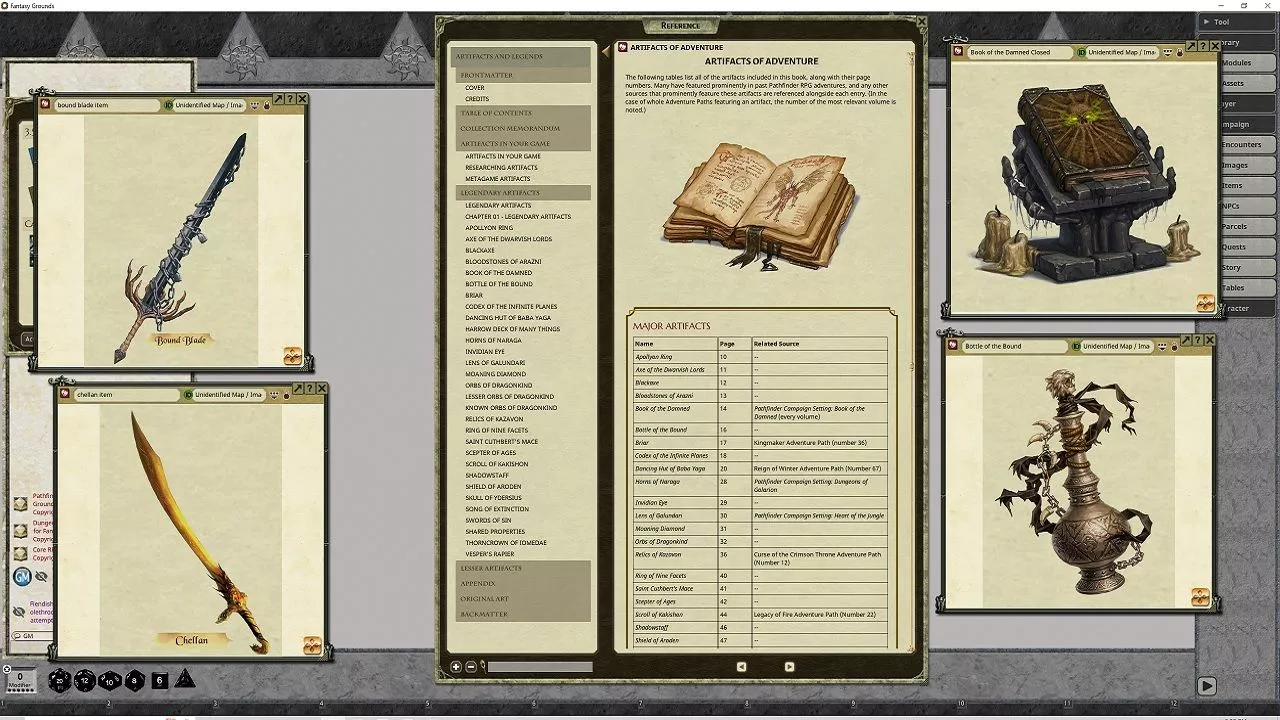Open the Encounters sidebar entry

(x=1248, y=145)
